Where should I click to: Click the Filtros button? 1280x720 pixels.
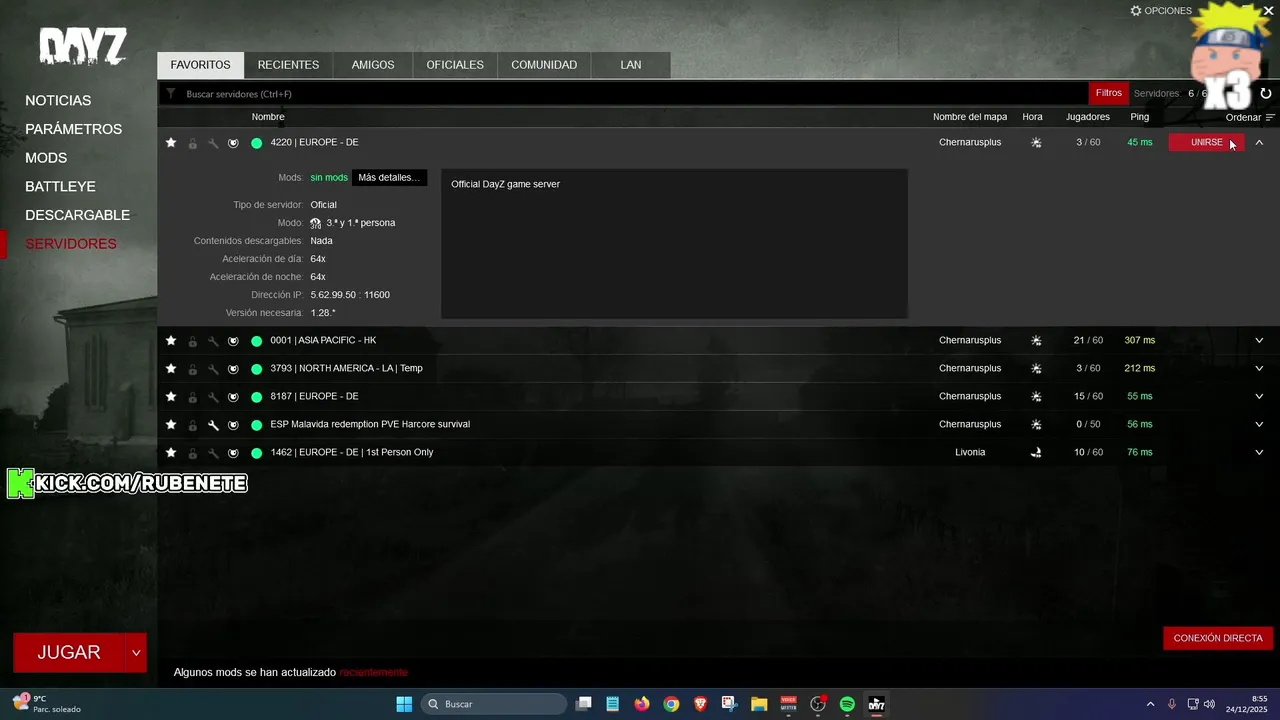pos(1109,93)
